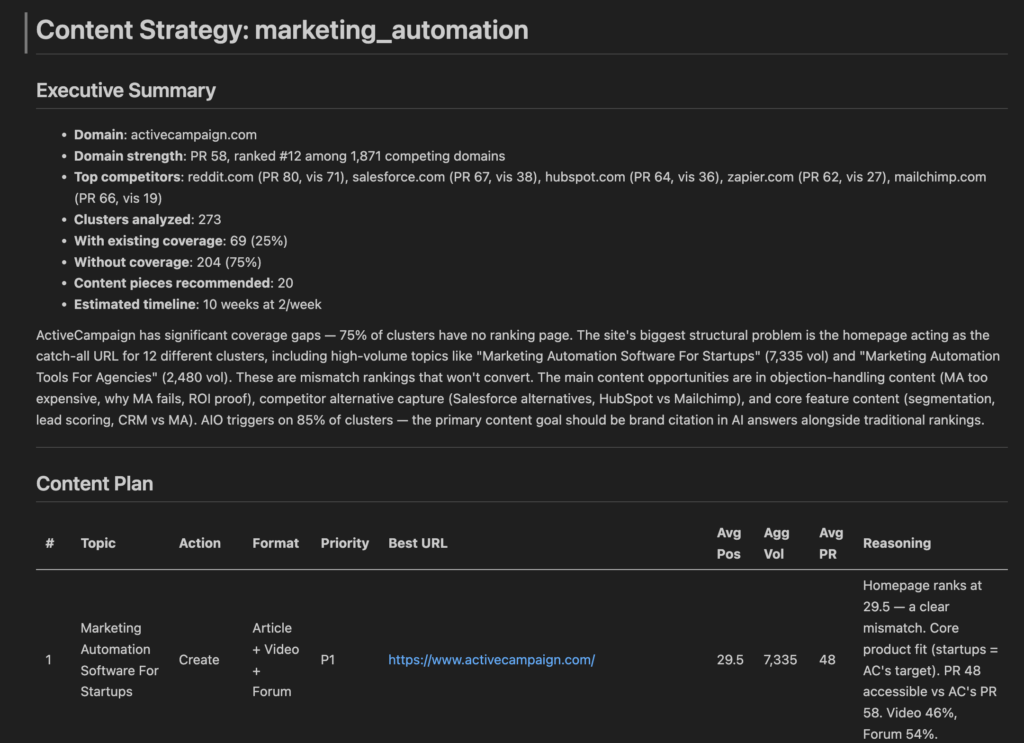The width and height of the screenshot is (1024, 743).
Task: Open the activecampaign.com link in Best URL column
Action: tap(491, 660)
